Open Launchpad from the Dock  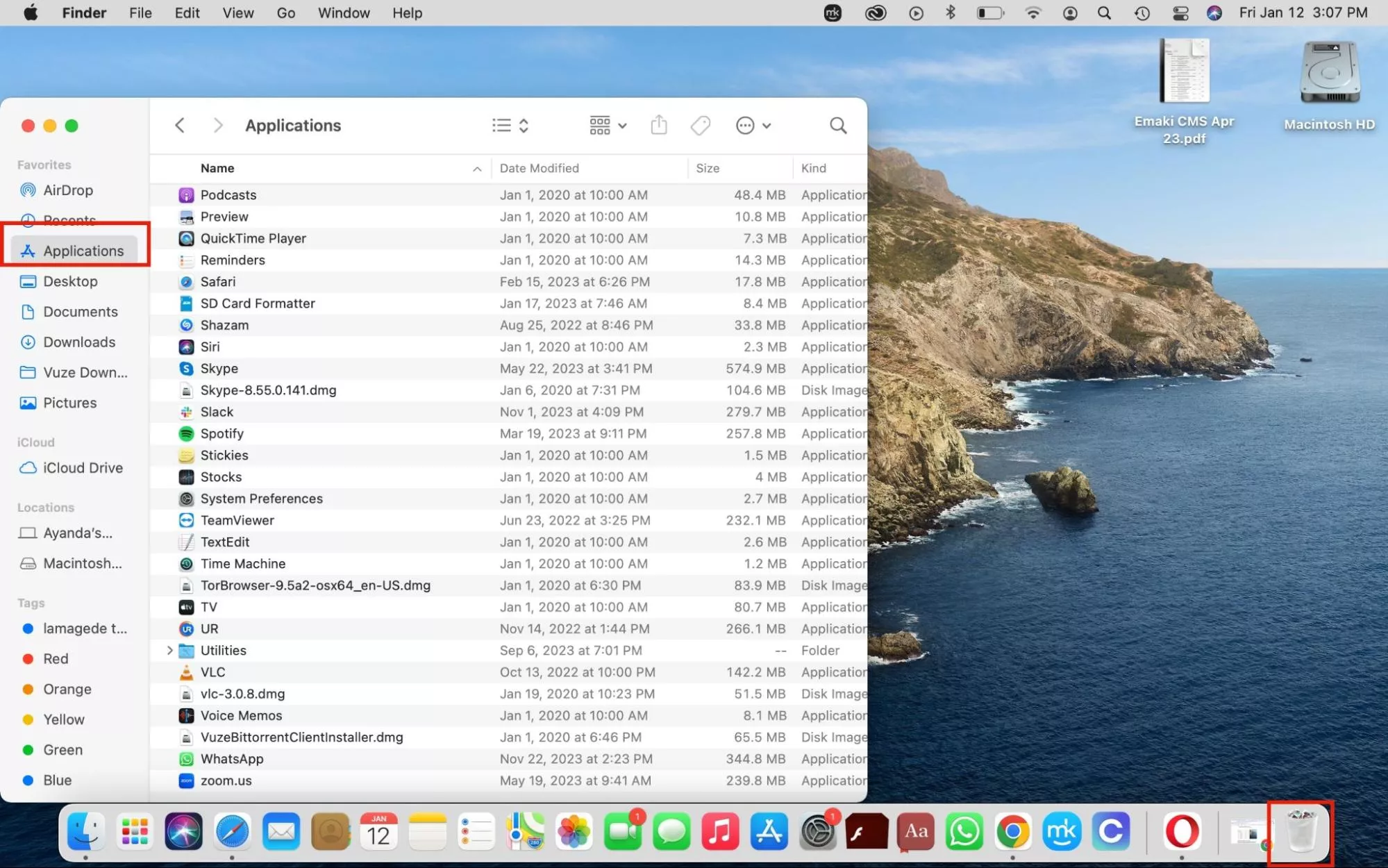pyautogui.click(x=134, y=831)
